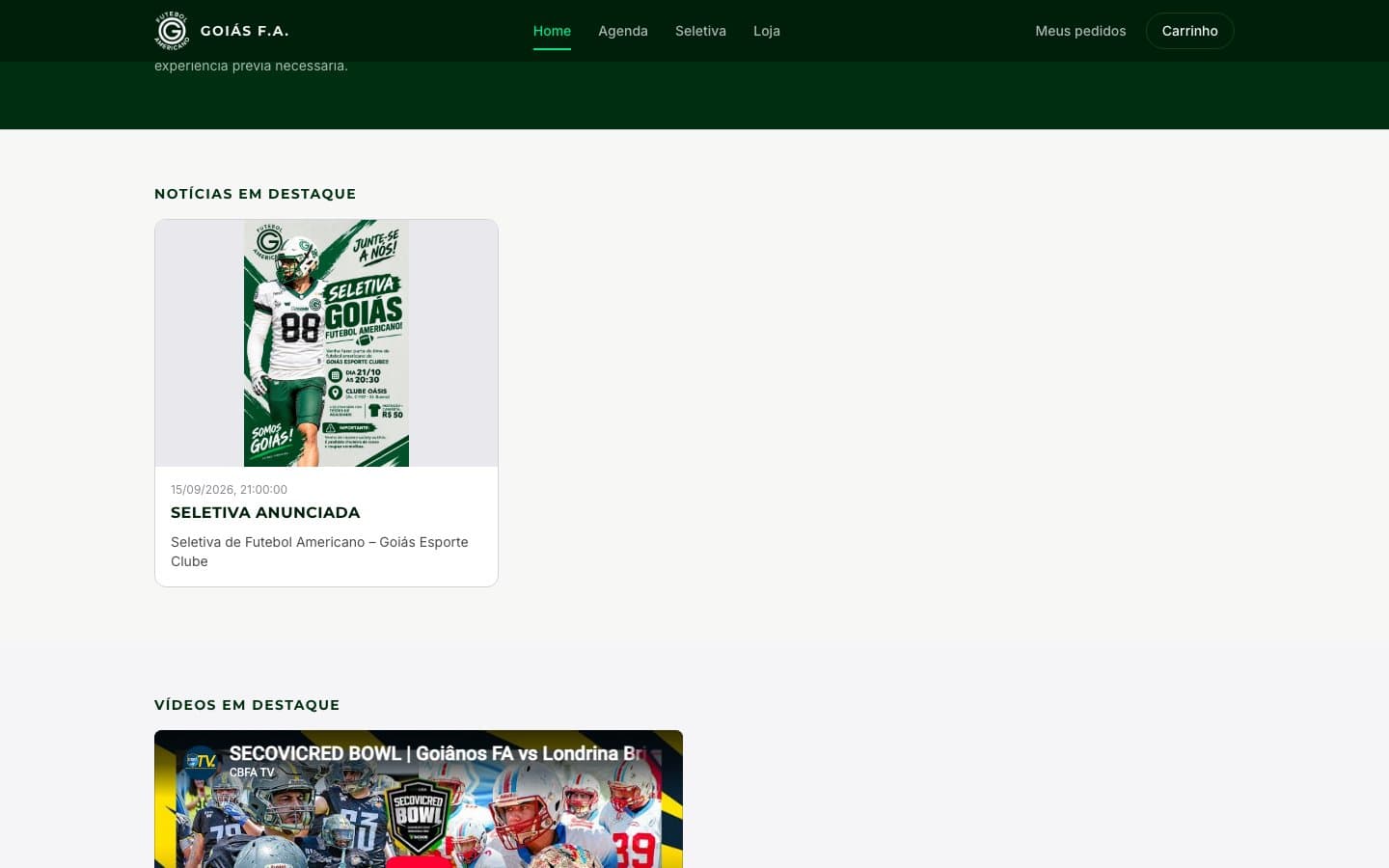Open Meus pedidos link
1389x868 pixels.
tap(1080, 31)
